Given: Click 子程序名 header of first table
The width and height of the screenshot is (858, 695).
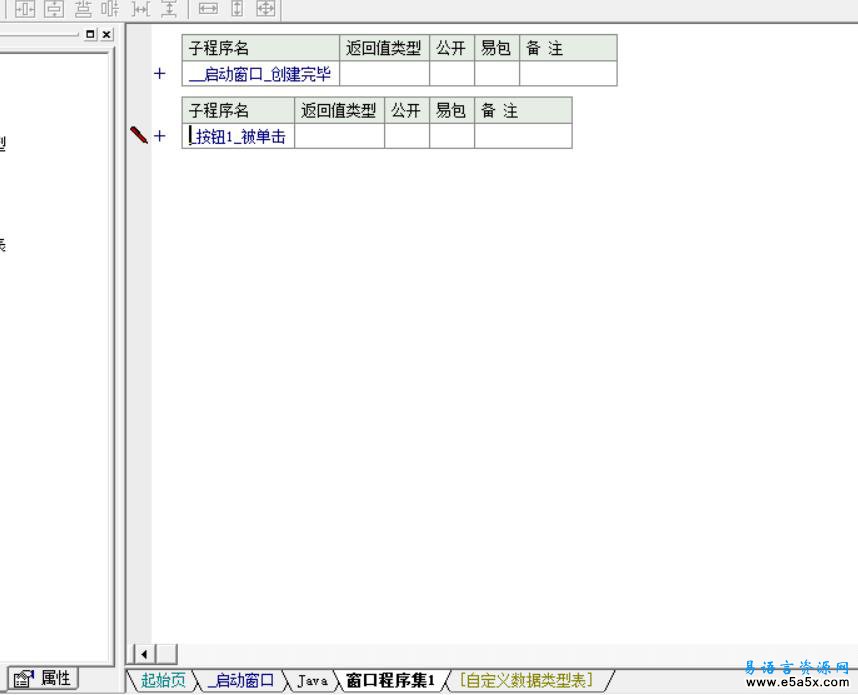Looking at the screenshot, I should (260, 48).
